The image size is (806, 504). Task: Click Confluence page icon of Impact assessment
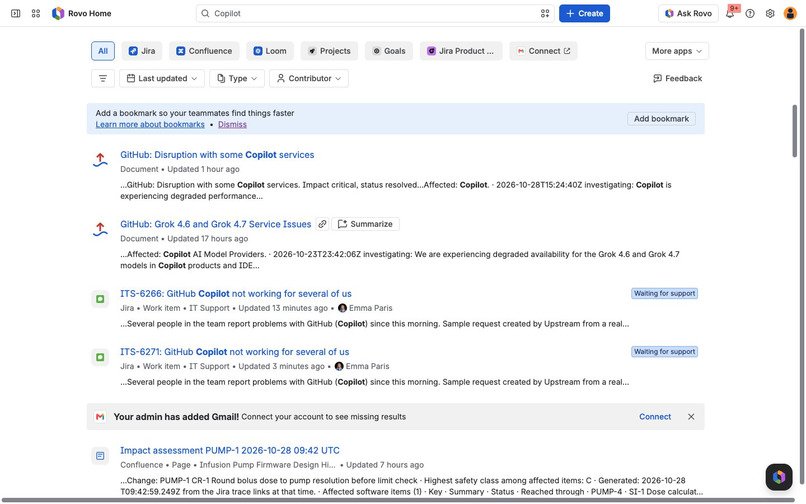click(100, 456)
